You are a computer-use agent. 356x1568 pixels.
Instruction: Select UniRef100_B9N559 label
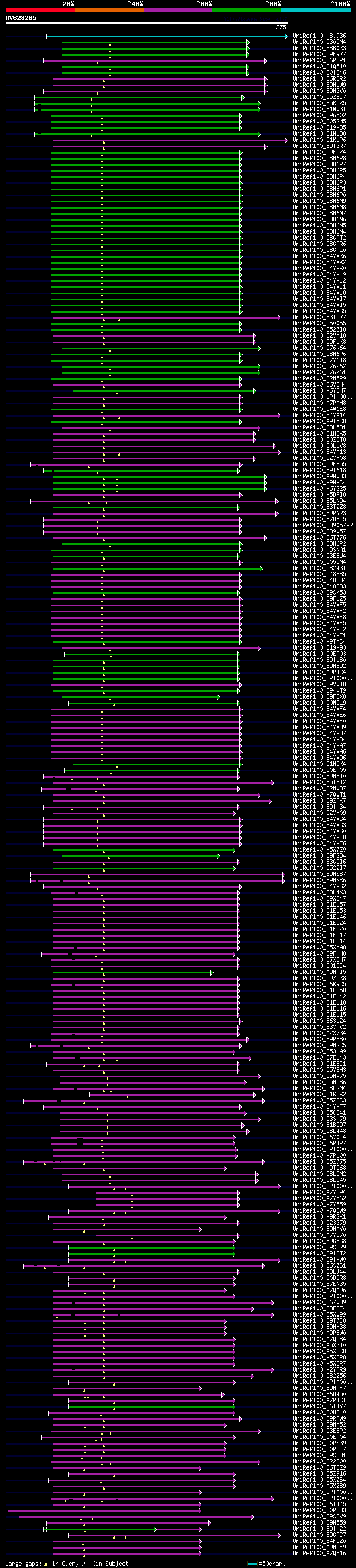click(x=319, y=1523)
